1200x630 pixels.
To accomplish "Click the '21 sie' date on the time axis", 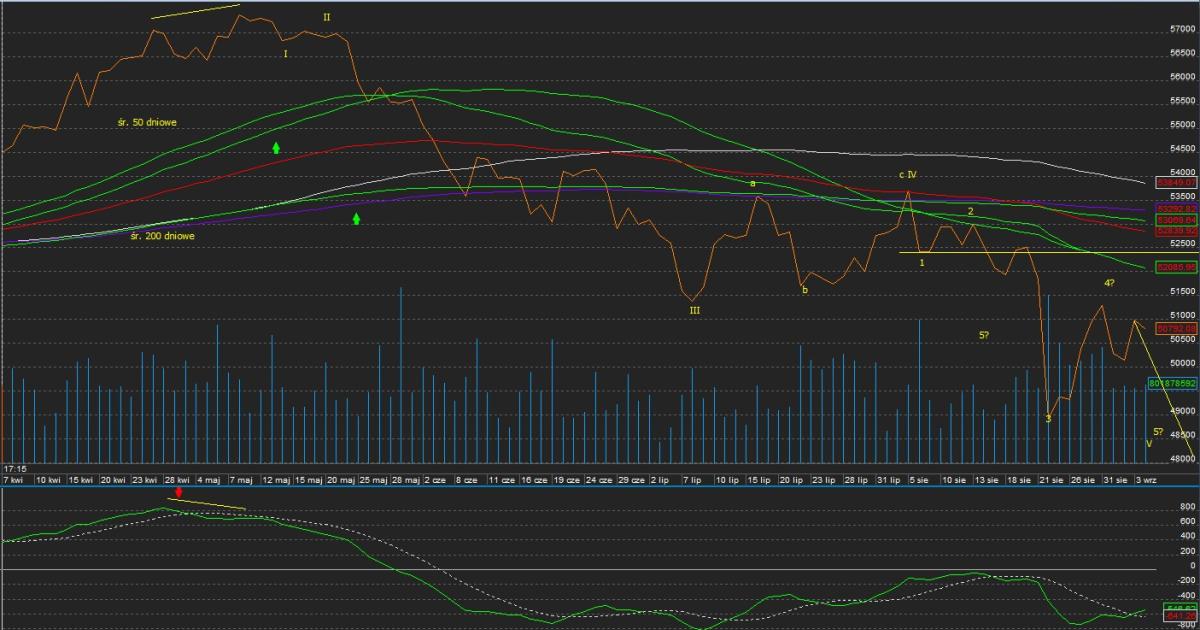I will (x=1049, y=480).
